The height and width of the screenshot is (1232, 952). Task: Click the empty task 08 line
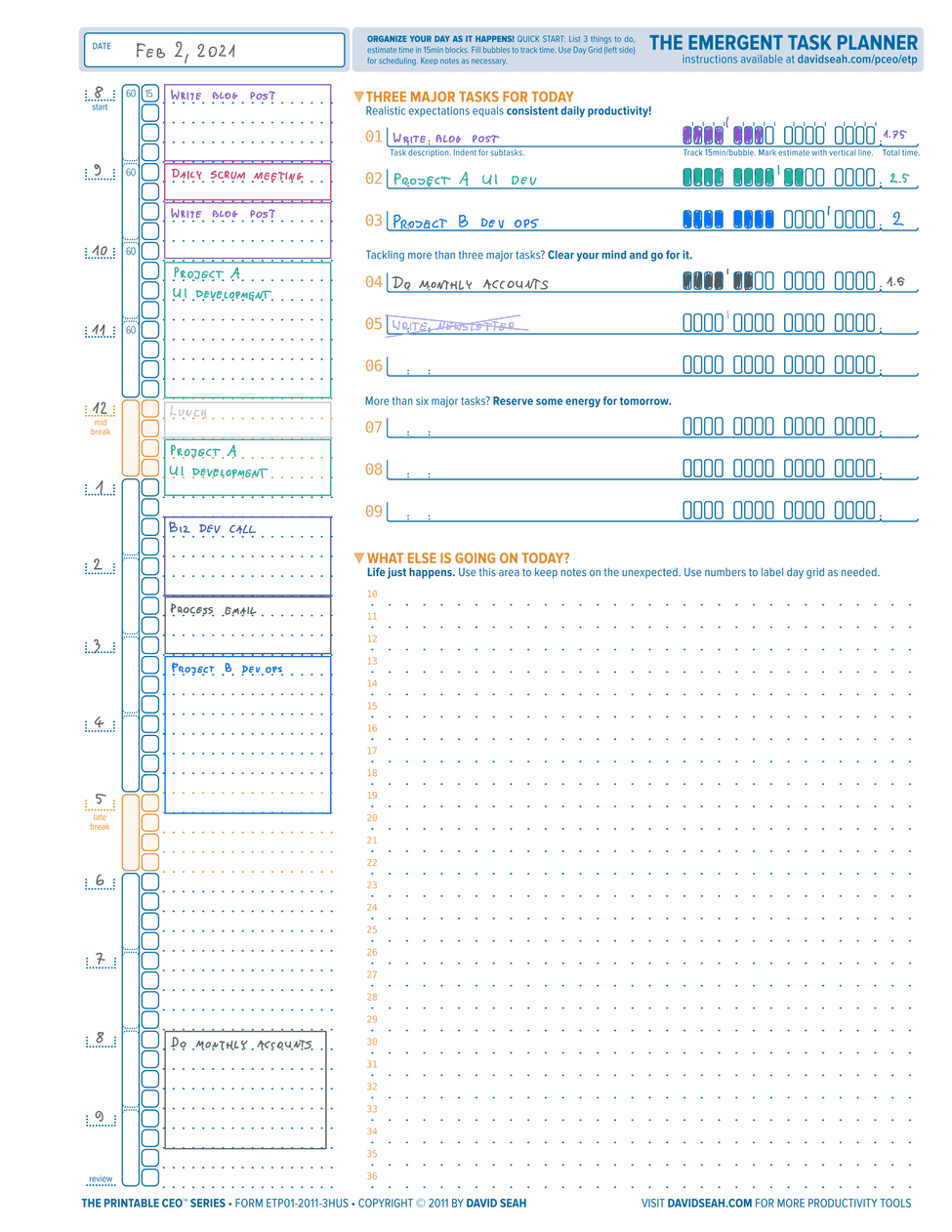(533, 470)
